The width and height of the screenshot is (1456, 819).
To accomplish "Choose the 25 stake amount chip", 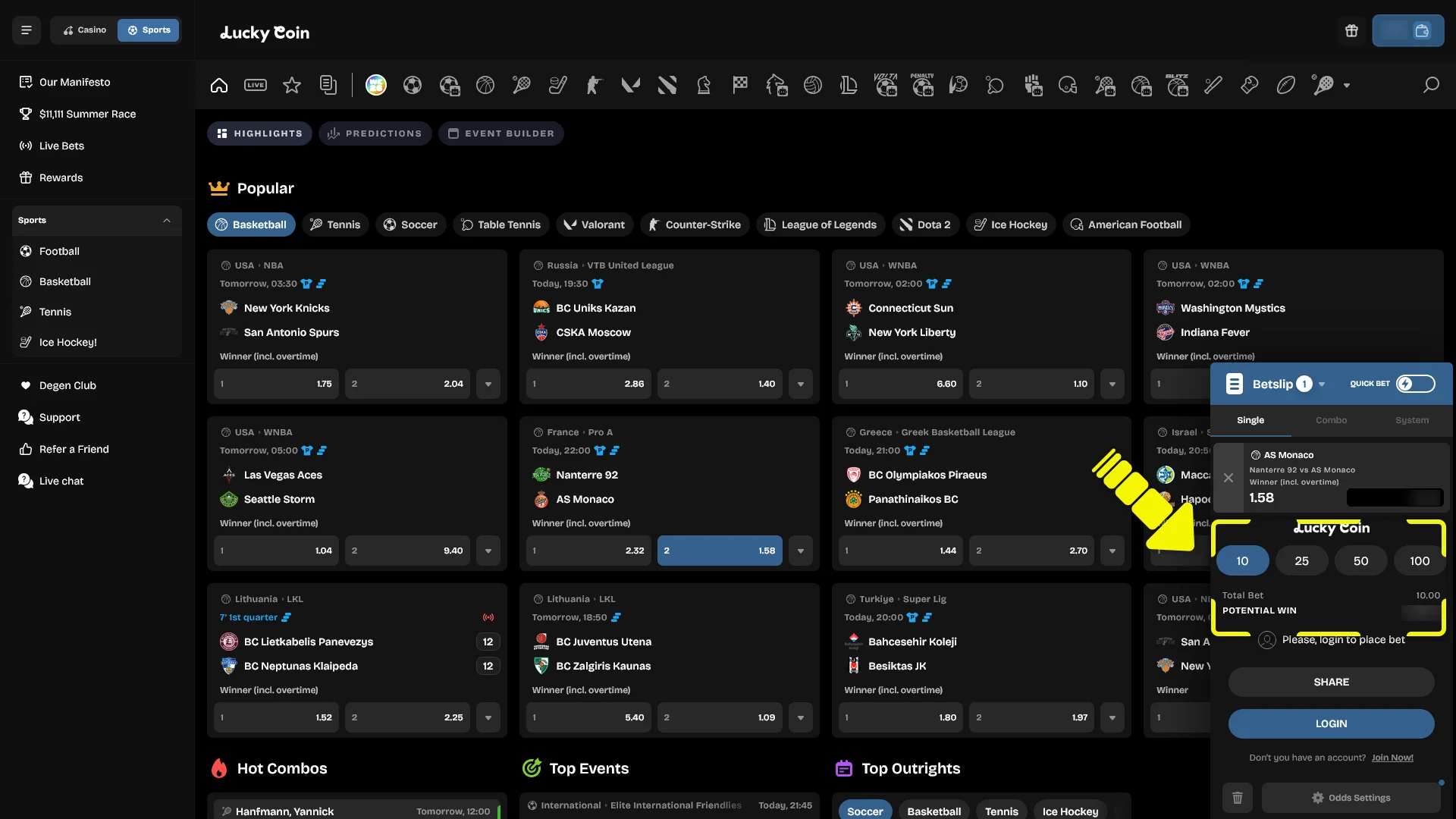I will [x=1301, y=561].
